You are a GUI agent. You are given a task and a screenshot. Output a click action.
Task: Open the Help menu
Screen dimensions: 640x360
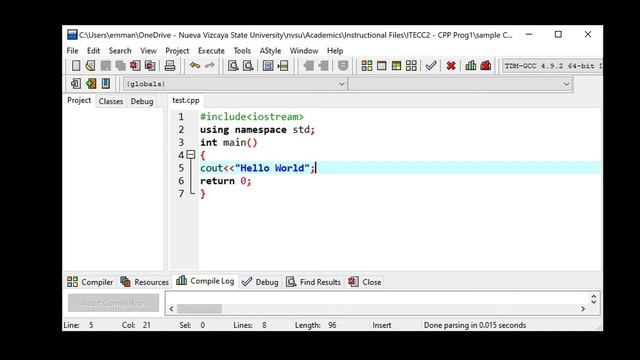click(x=335, y=51)
